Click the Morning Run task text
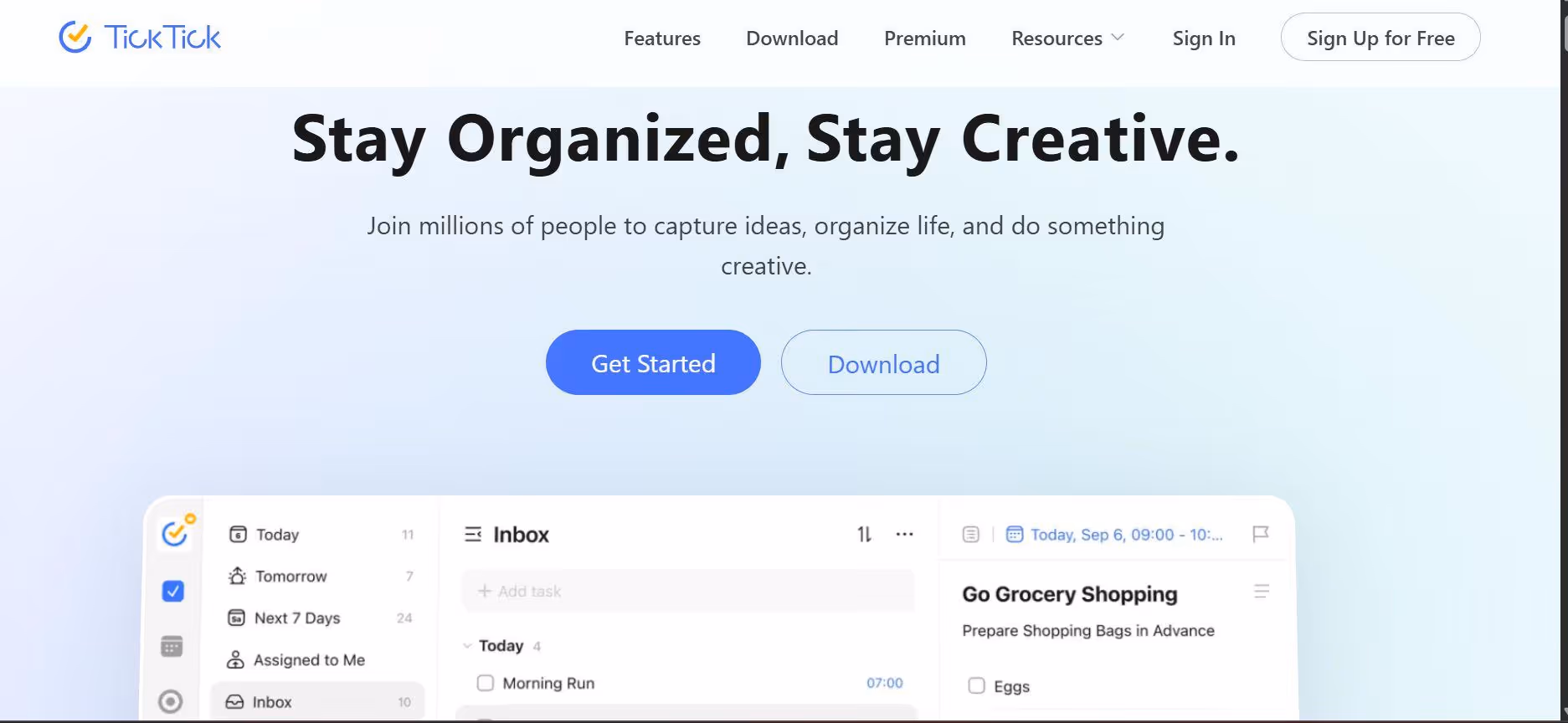Viewport: 1568px width, 723px height. 548,683
